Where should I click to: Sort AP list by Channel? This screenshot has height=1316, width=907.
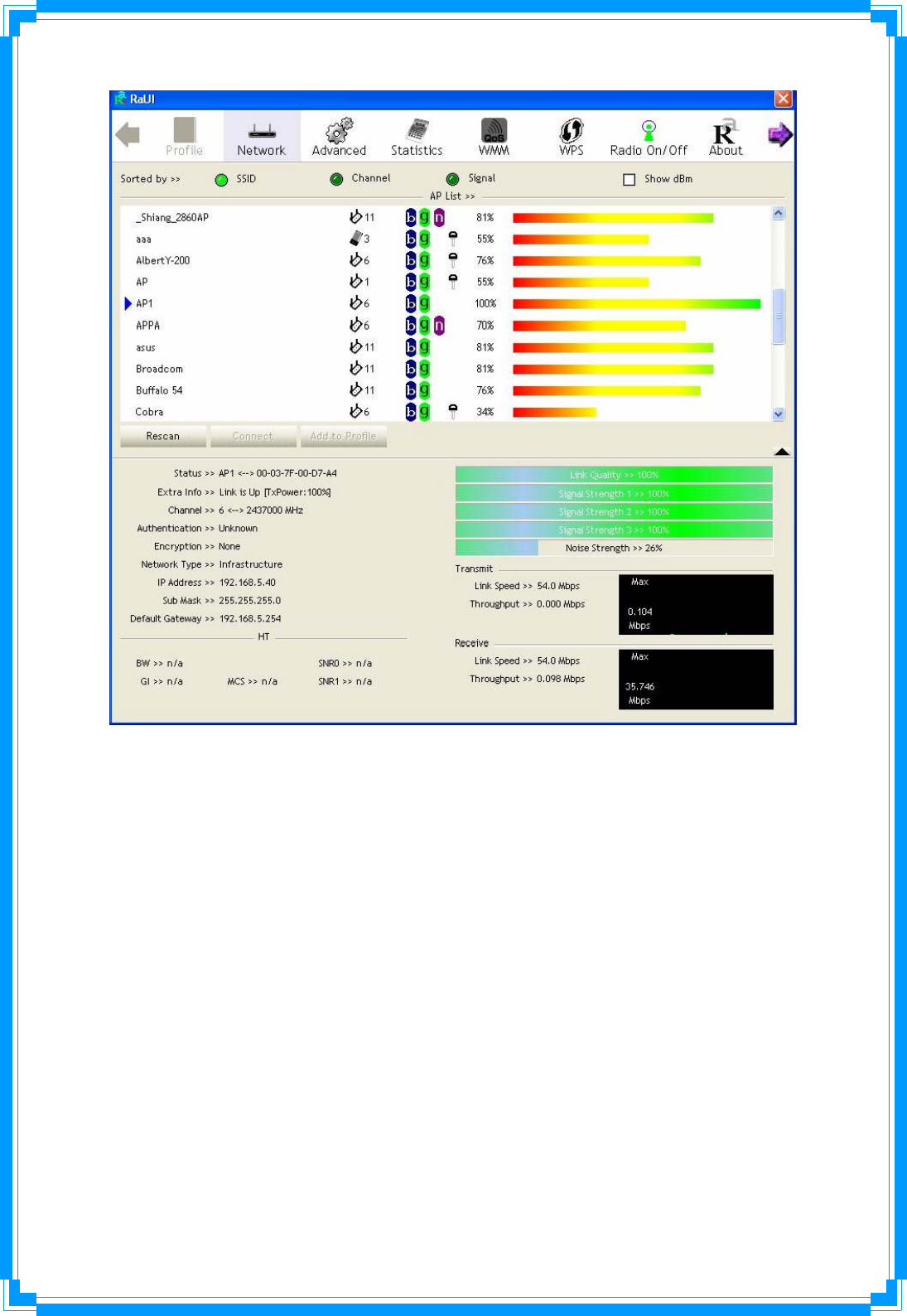(x=336, y=179)
